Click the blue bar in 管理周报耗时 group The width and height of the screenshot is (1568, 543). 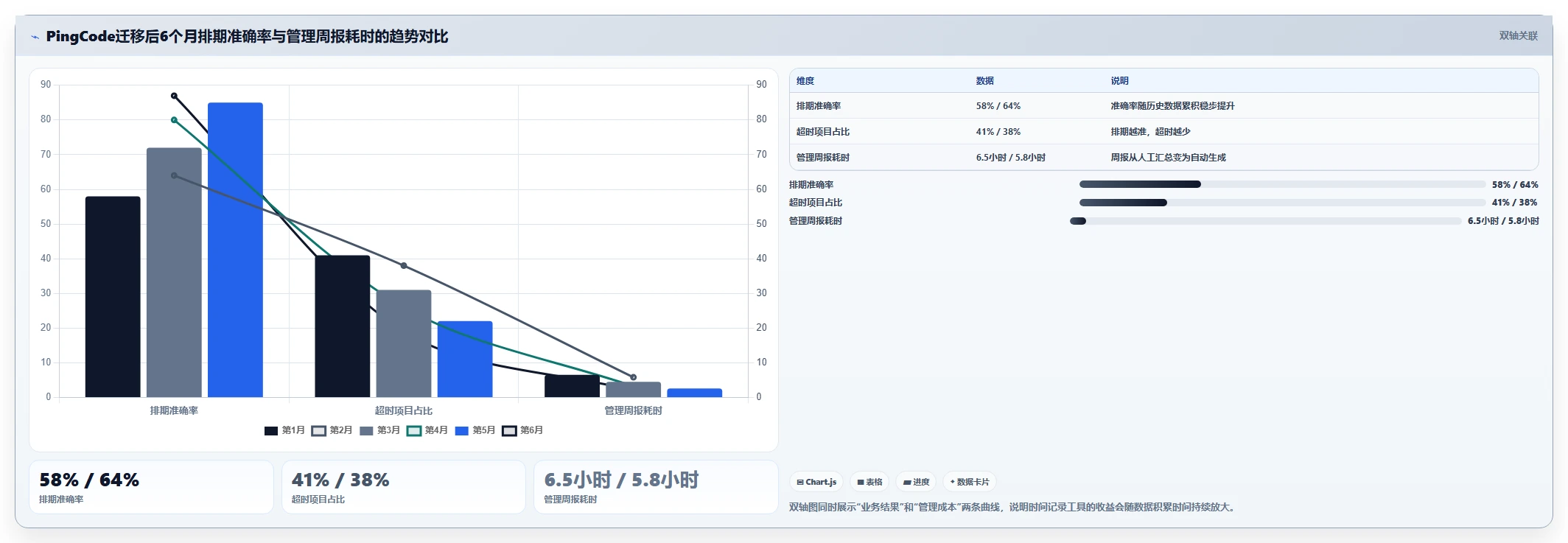[x=695, y=393]
